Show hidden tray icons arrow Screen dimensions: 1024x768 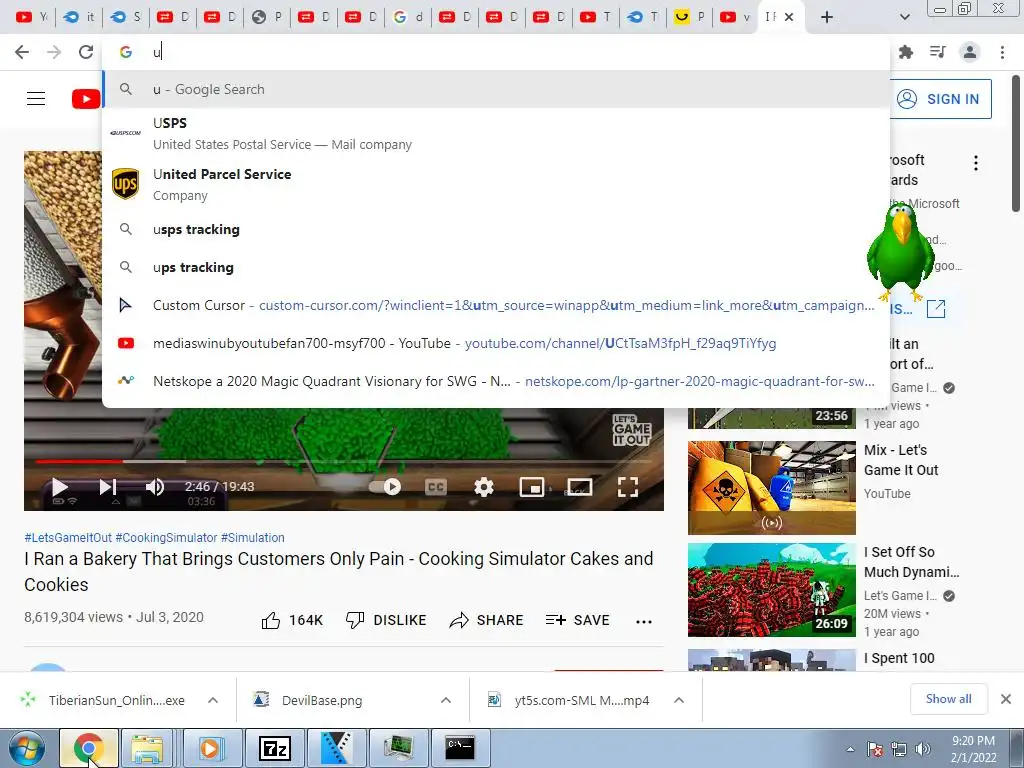point(850,749)
